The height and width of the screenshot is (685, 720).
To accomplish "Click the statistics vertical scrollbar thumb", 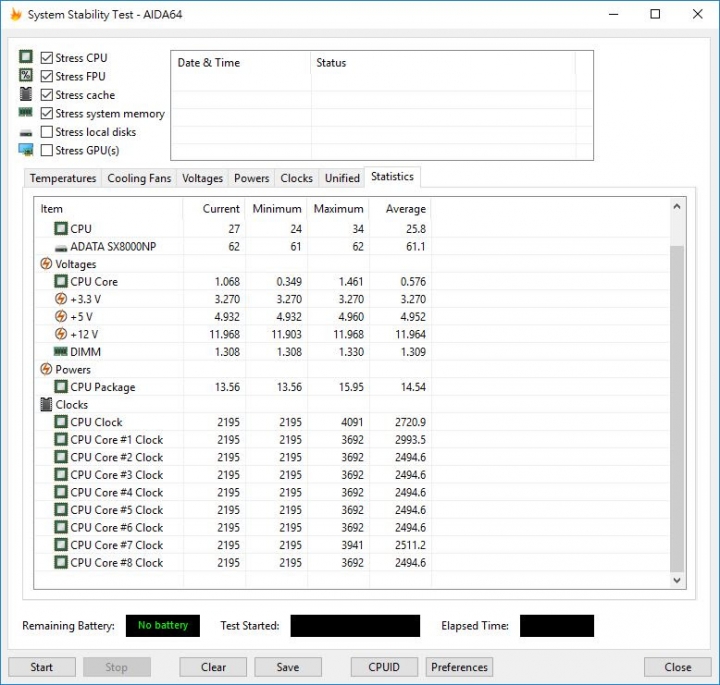I will [x=677, y=409].
